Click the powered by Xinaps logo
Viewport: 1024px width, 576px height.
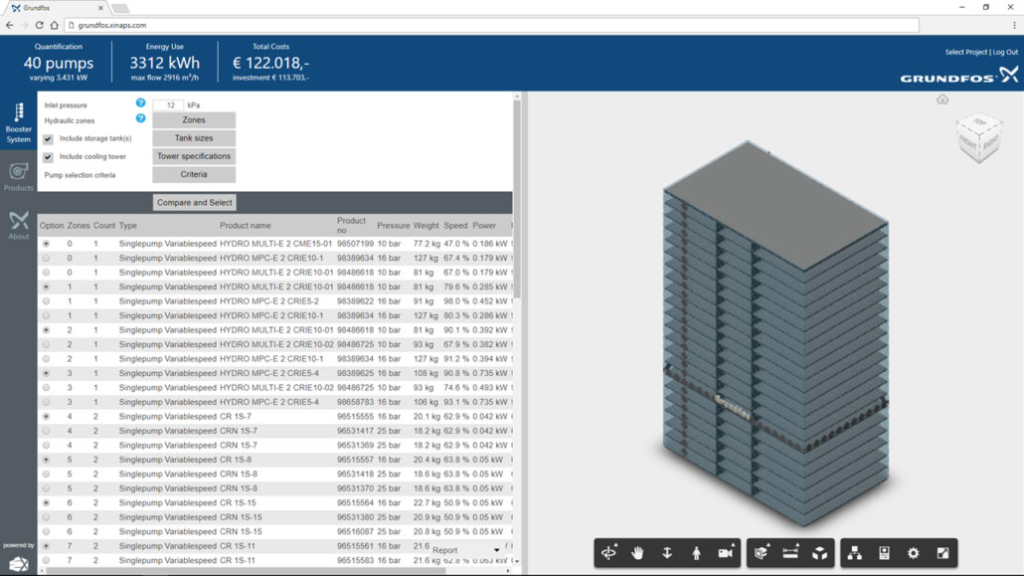click(18, 564)
